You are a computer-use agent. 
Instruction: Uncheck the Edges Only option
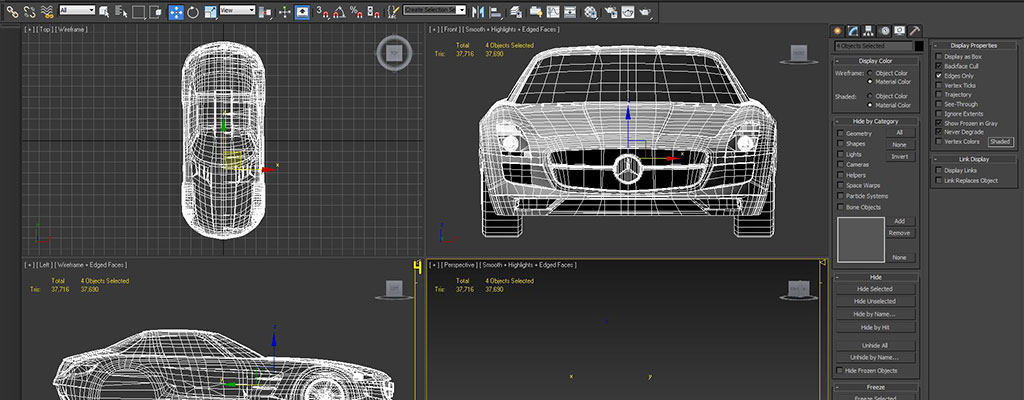coord(939,76)
